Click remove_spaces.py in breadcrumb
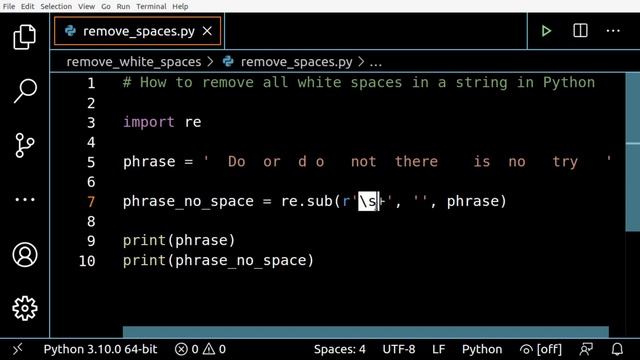This screenshot has height=360, width=640. pyautogui.click(x=296, y=62)
